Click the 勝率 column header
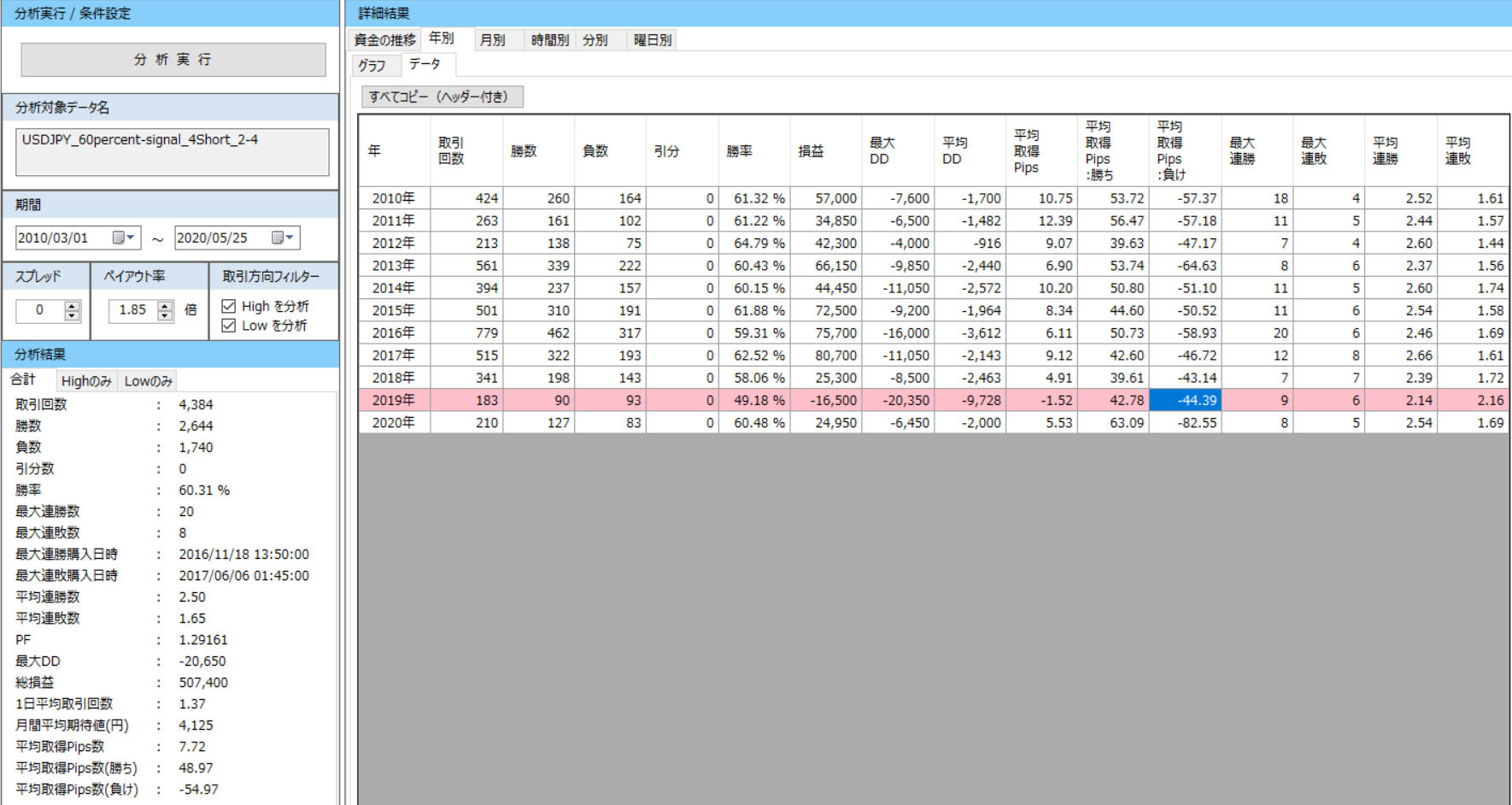The width and height of the screenshot is (1512, 805). point(754,151)
